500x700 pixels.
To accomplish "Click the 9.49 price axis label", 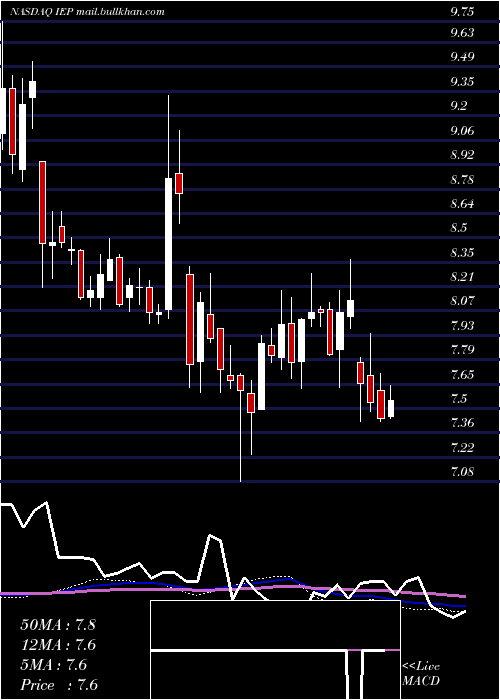I will pos(462,57).
